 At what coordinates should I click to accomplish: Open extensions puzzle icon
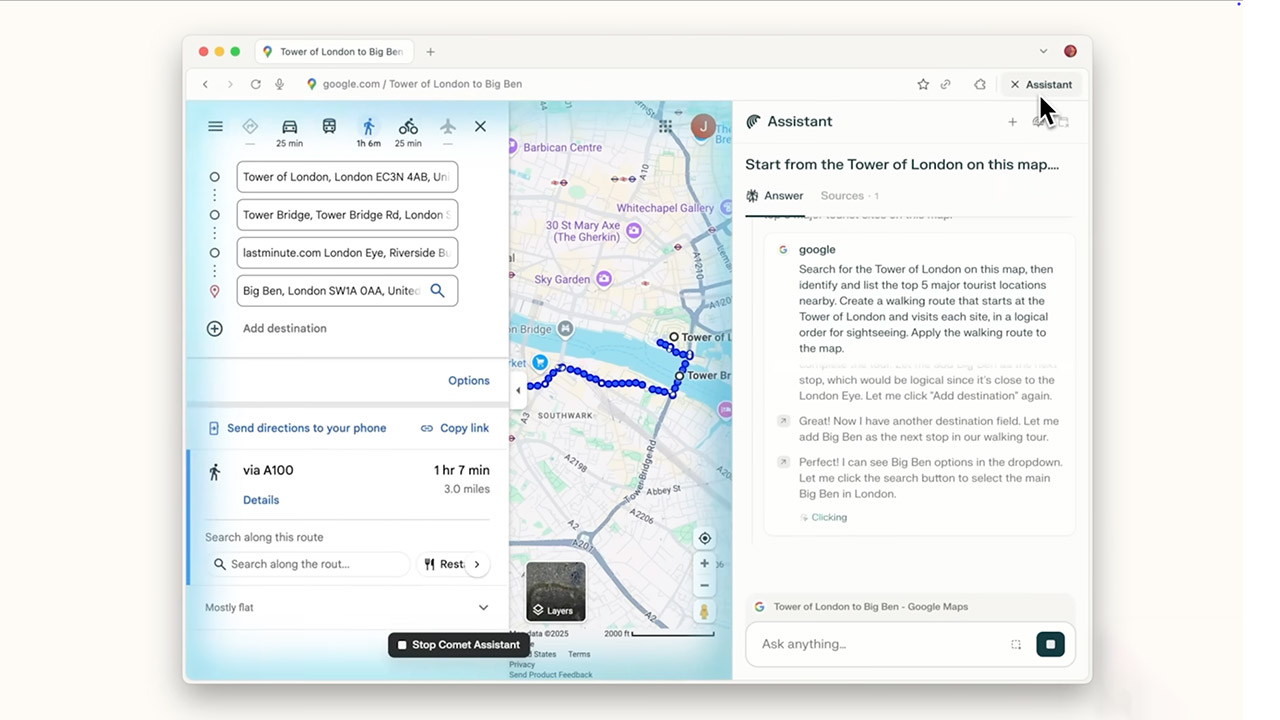point(980,84)
